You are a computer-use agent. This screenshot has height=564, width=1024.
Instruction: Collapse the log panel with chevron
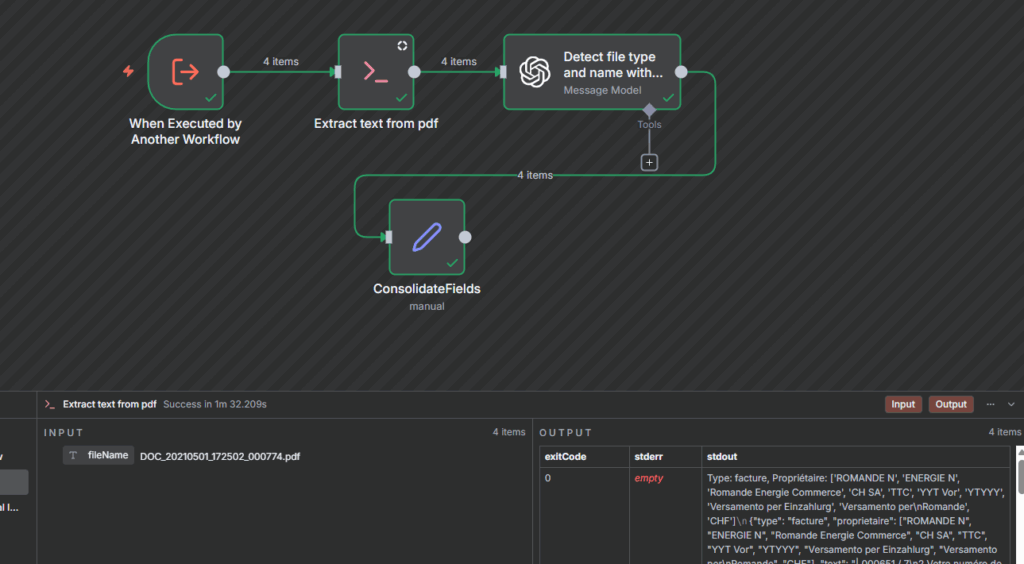tap(1011, 404)
